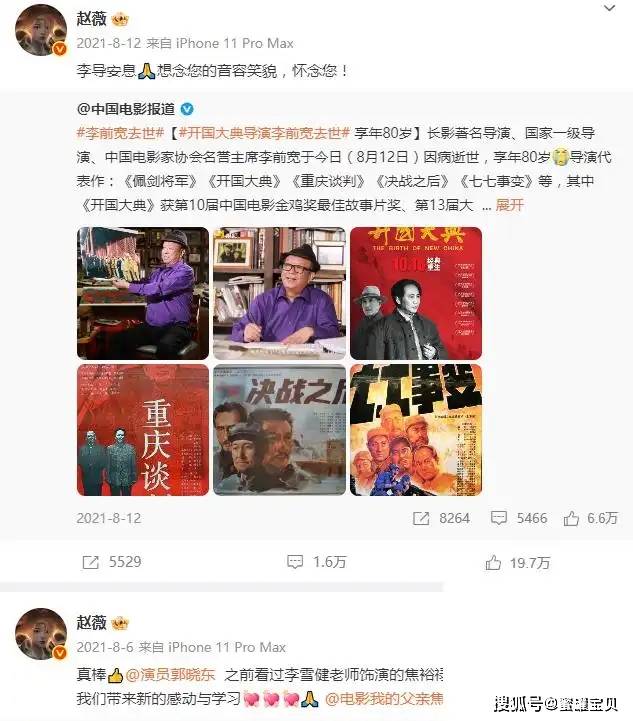Image resolution: width=633 pixels, height=721 pixels.
Task: View the 决战之后 poster thumbnail
Action: click(279, 430)
